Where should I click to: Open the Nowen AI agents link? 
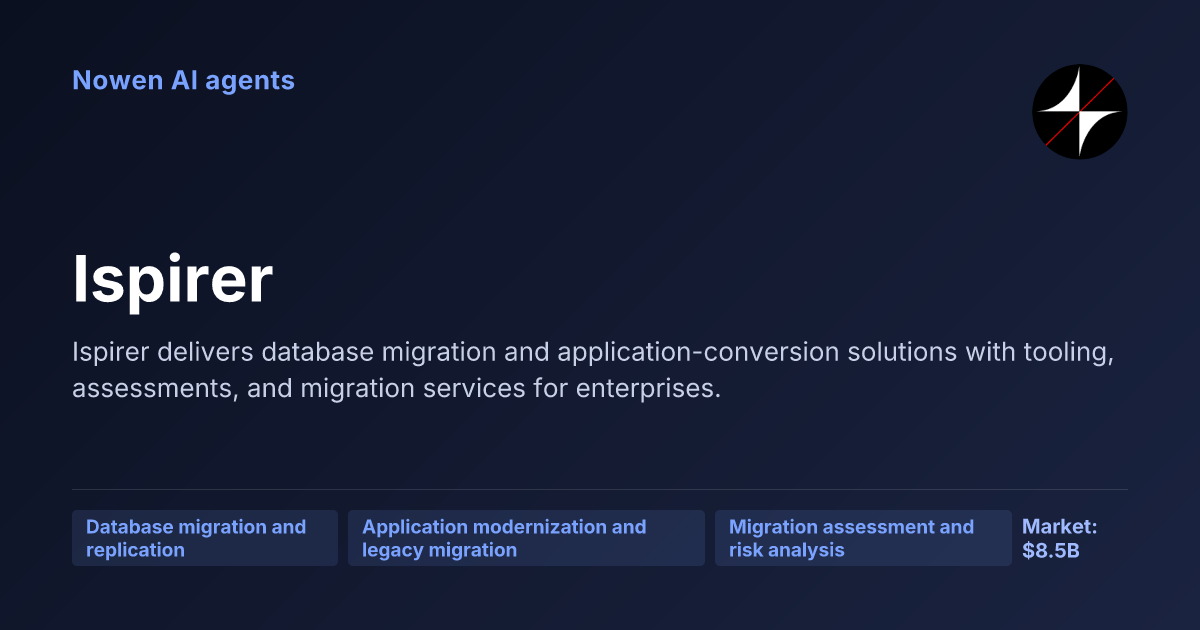[x=183, y=80]
